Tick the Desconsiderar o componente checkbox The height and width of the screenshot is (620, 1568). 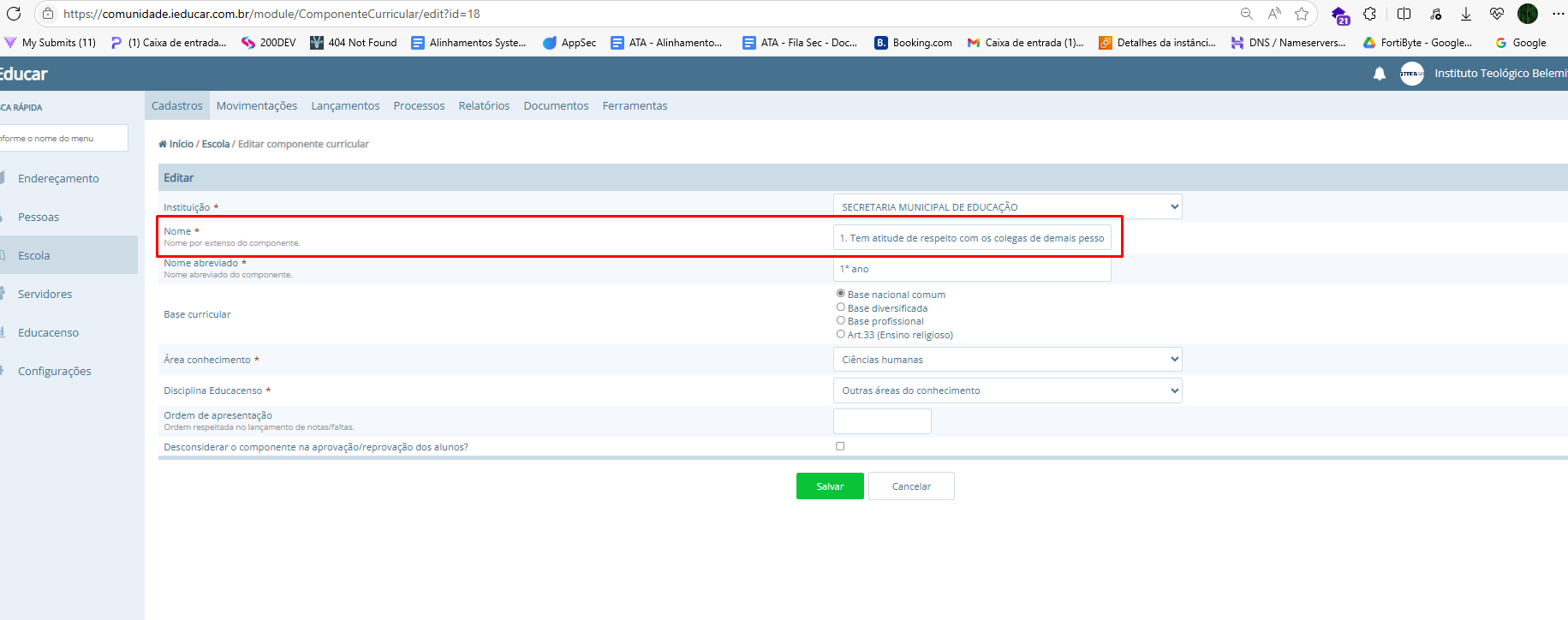(840, 446)
